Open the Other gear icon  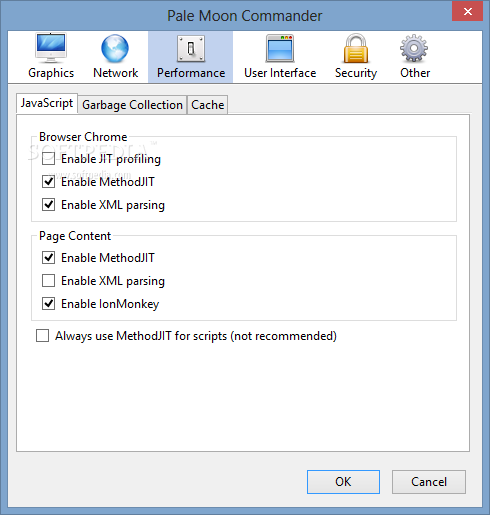point(414,48)
